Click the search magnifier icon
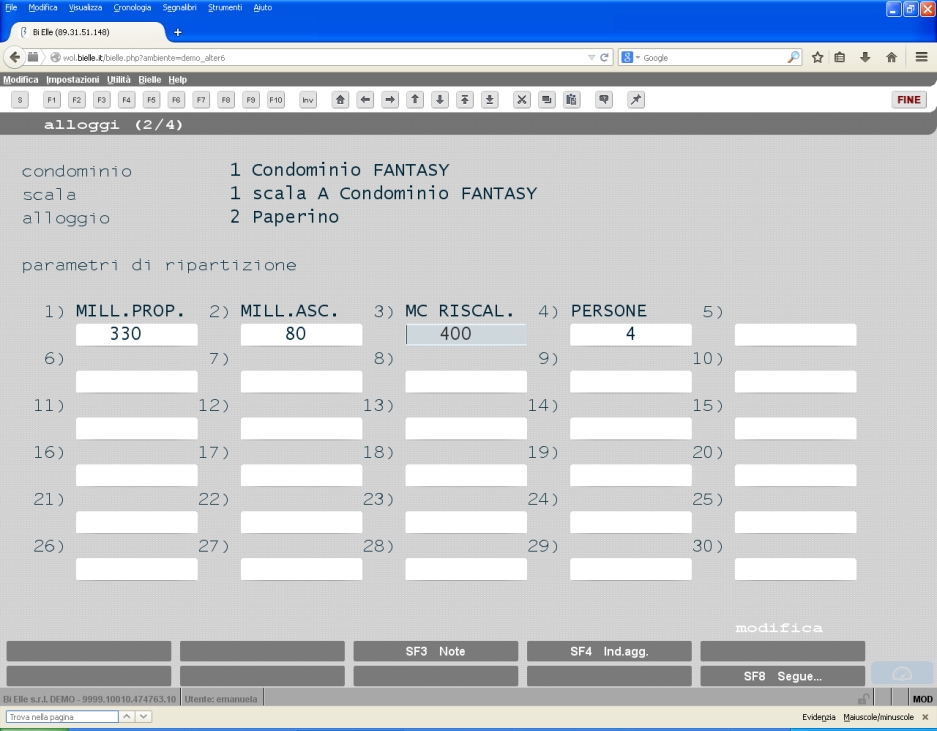Screen dimensions: 937x731 point(793,57)
